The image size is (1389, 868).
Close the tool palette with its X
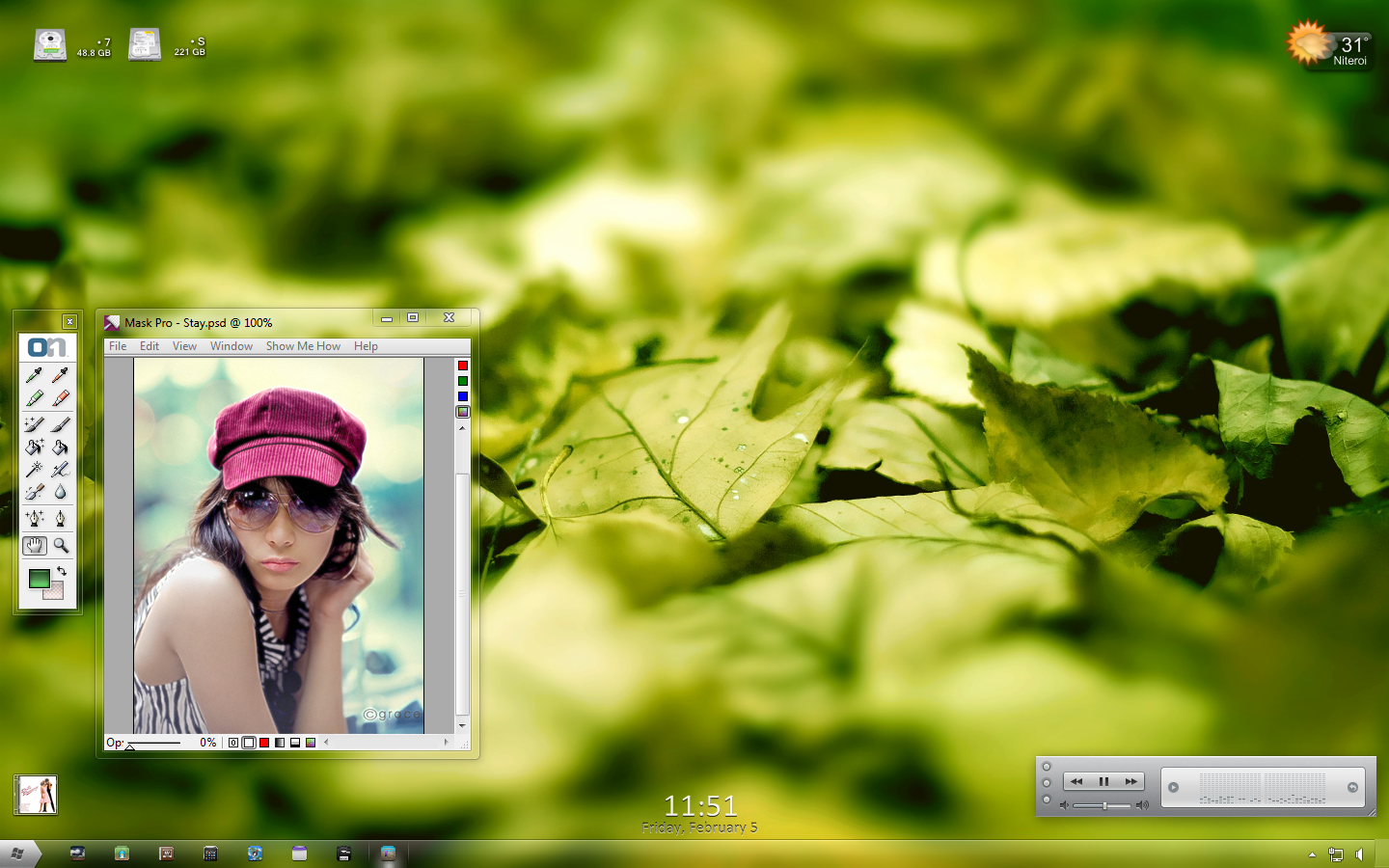point(69,321)
